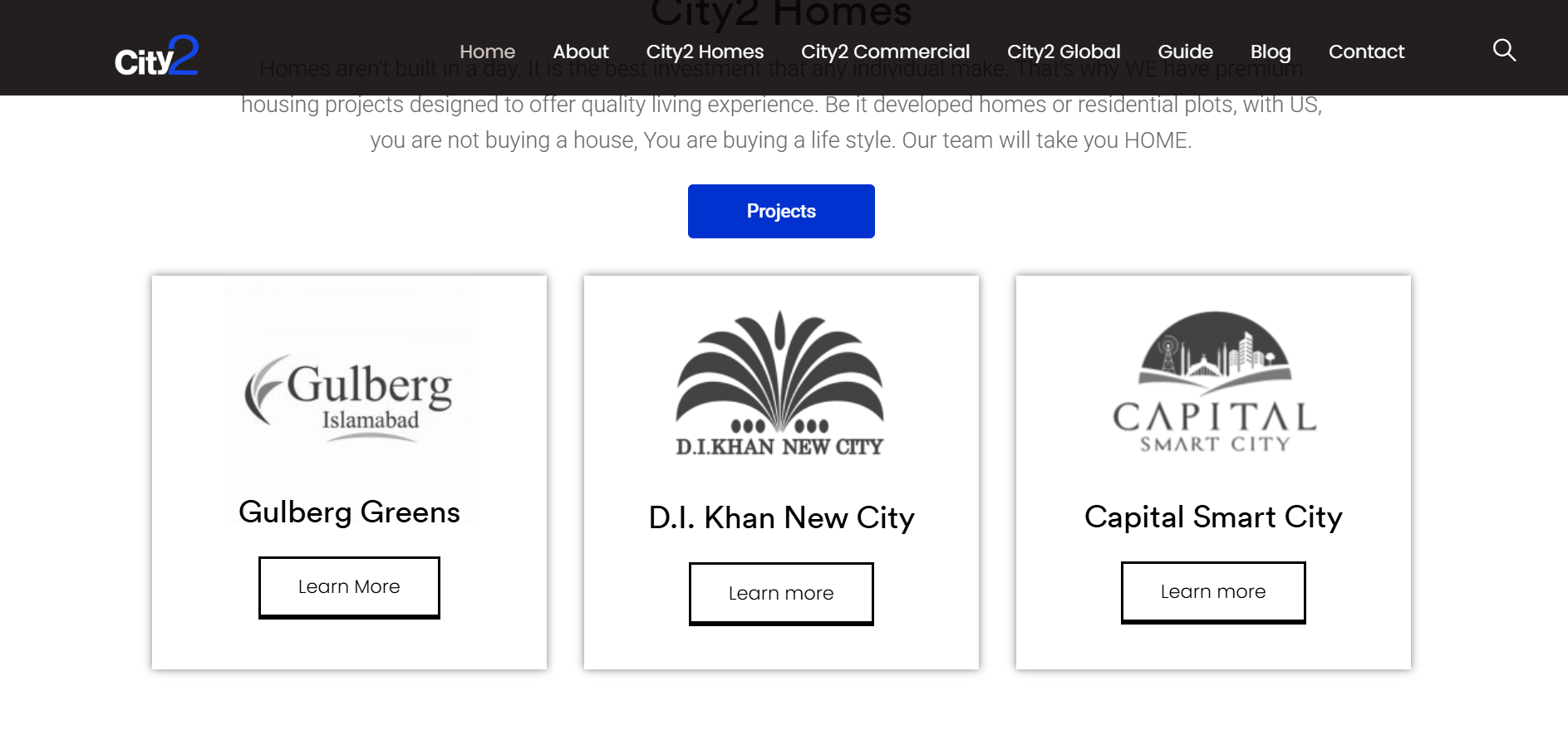
Task: Click Learn More under Gulberg Greens
Action: [349, 587]
